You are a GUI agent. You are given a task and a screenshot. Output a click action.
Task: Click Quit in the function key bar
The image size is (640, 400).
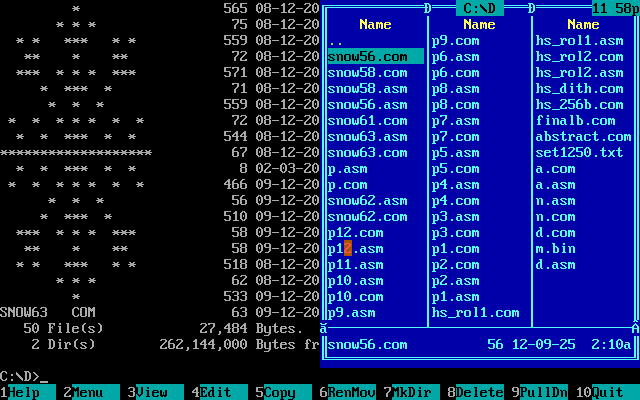[x=608, y=393]
